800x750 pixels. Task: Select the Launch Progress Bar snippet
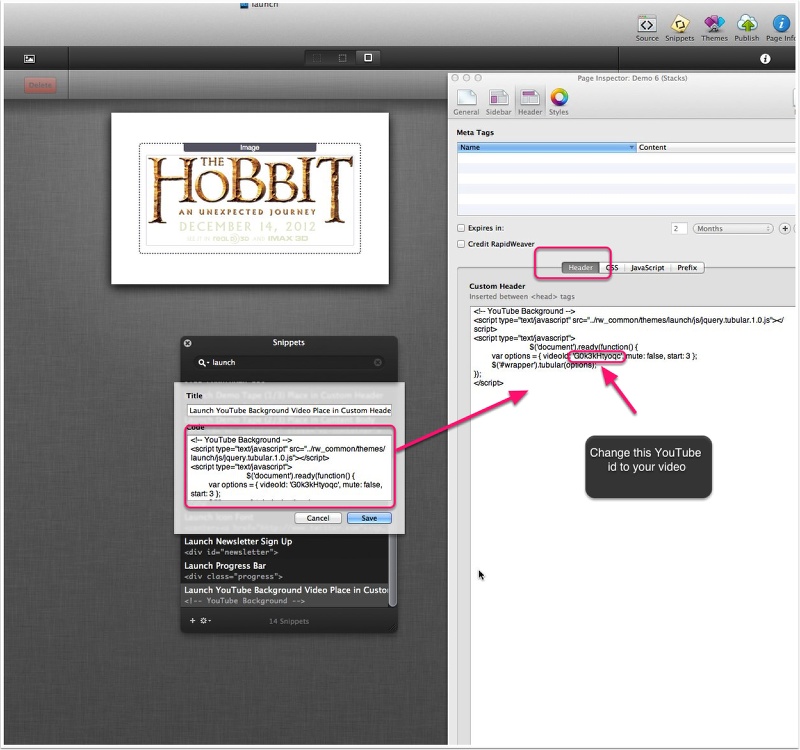pyautogui.click(x=285, y=571)
